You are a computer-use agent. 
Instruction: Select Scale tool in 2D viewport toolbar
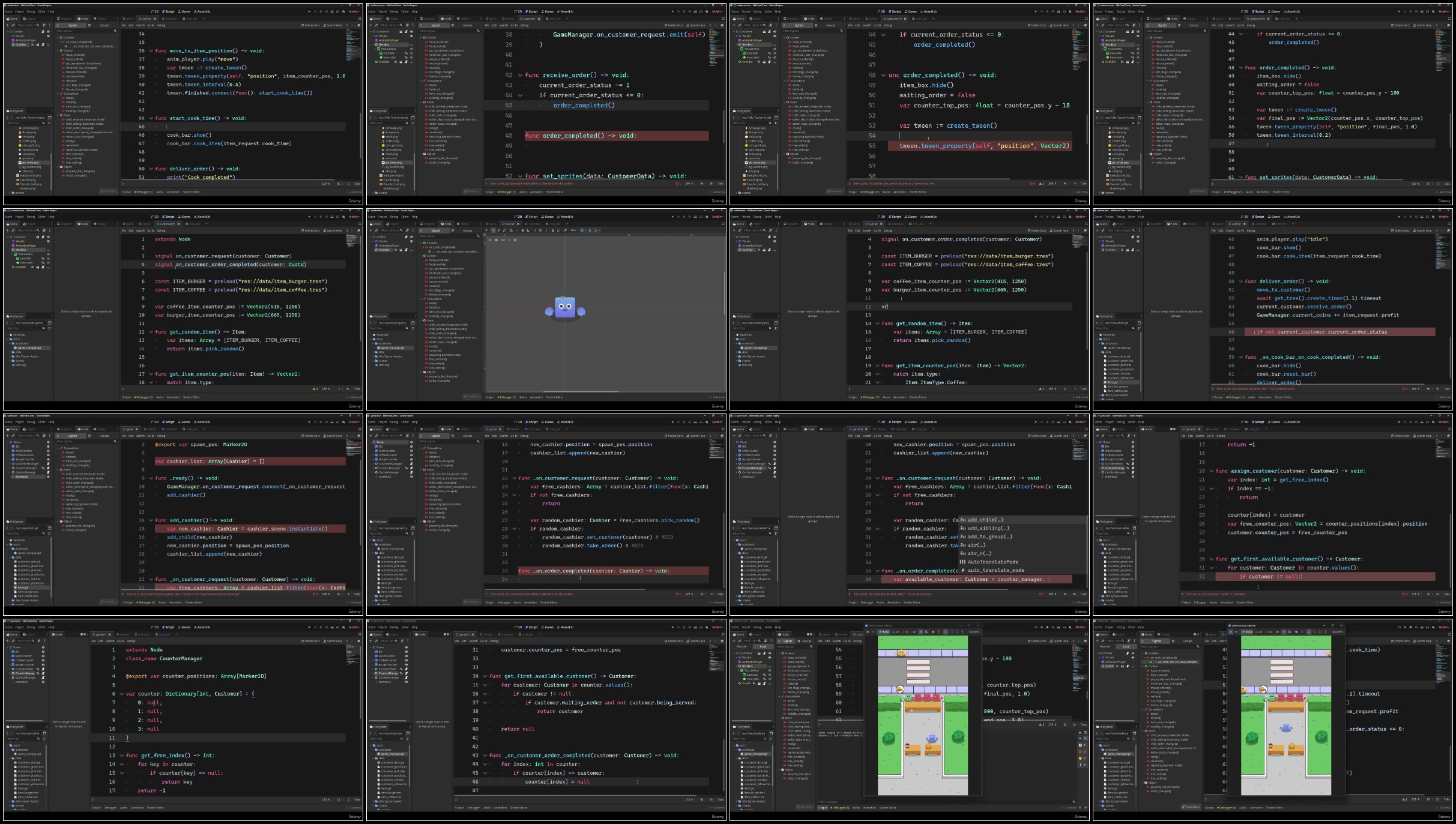point(504,230)
